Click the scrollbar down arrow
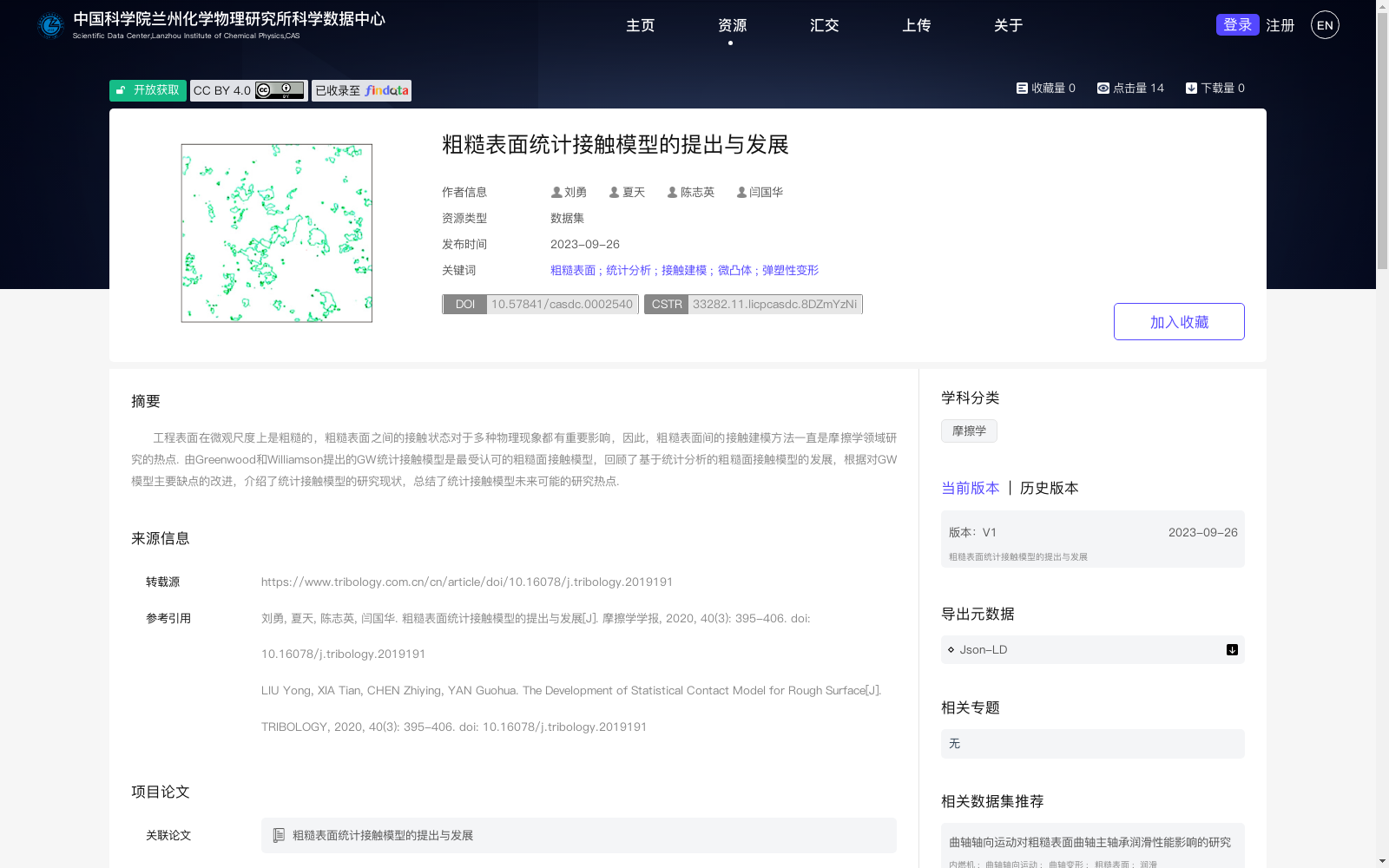This screenshot has width=1389, height=868. click(1382, 862)
